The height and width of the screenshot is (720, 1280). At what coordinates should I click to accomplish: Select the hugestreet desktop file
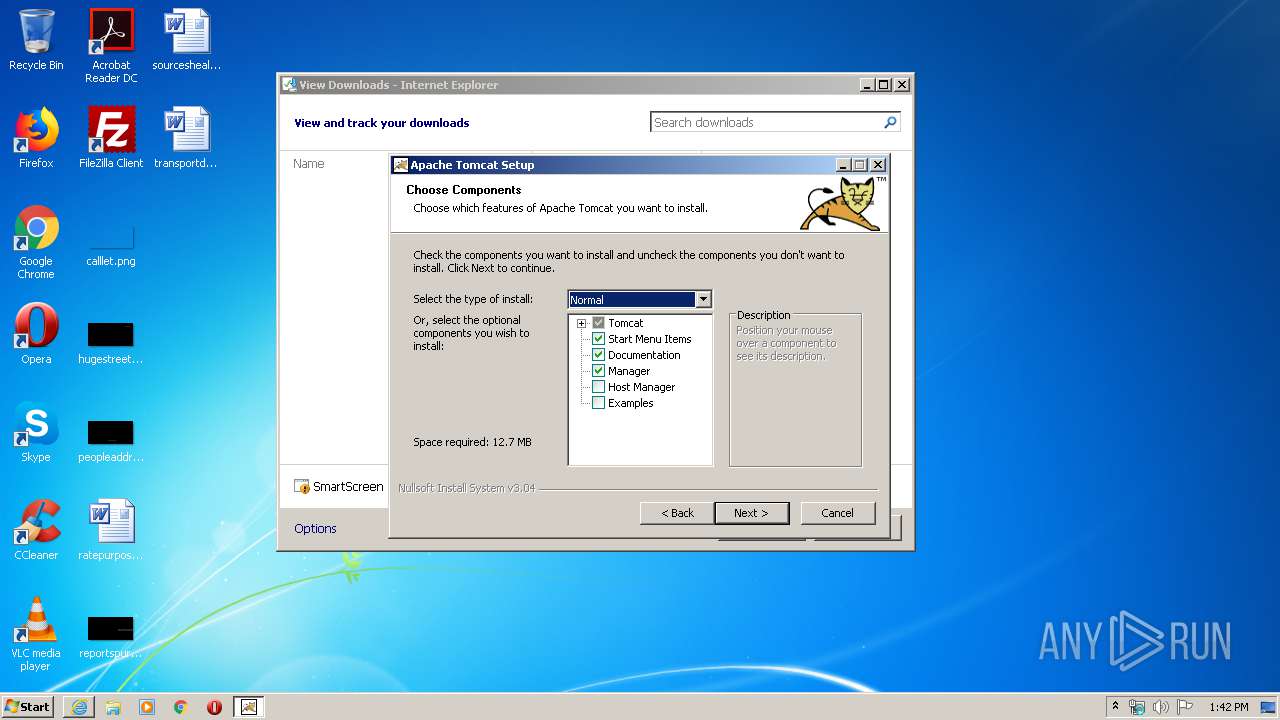point(111,342)
